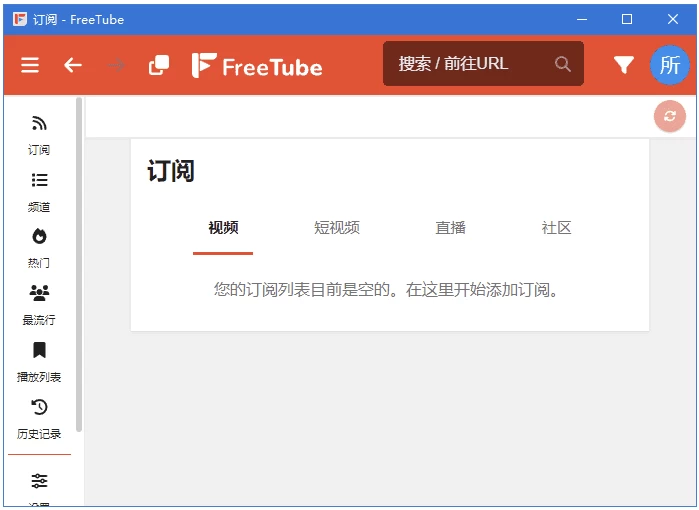Open 最流行 most popular in sidebar

click(39, 304)
